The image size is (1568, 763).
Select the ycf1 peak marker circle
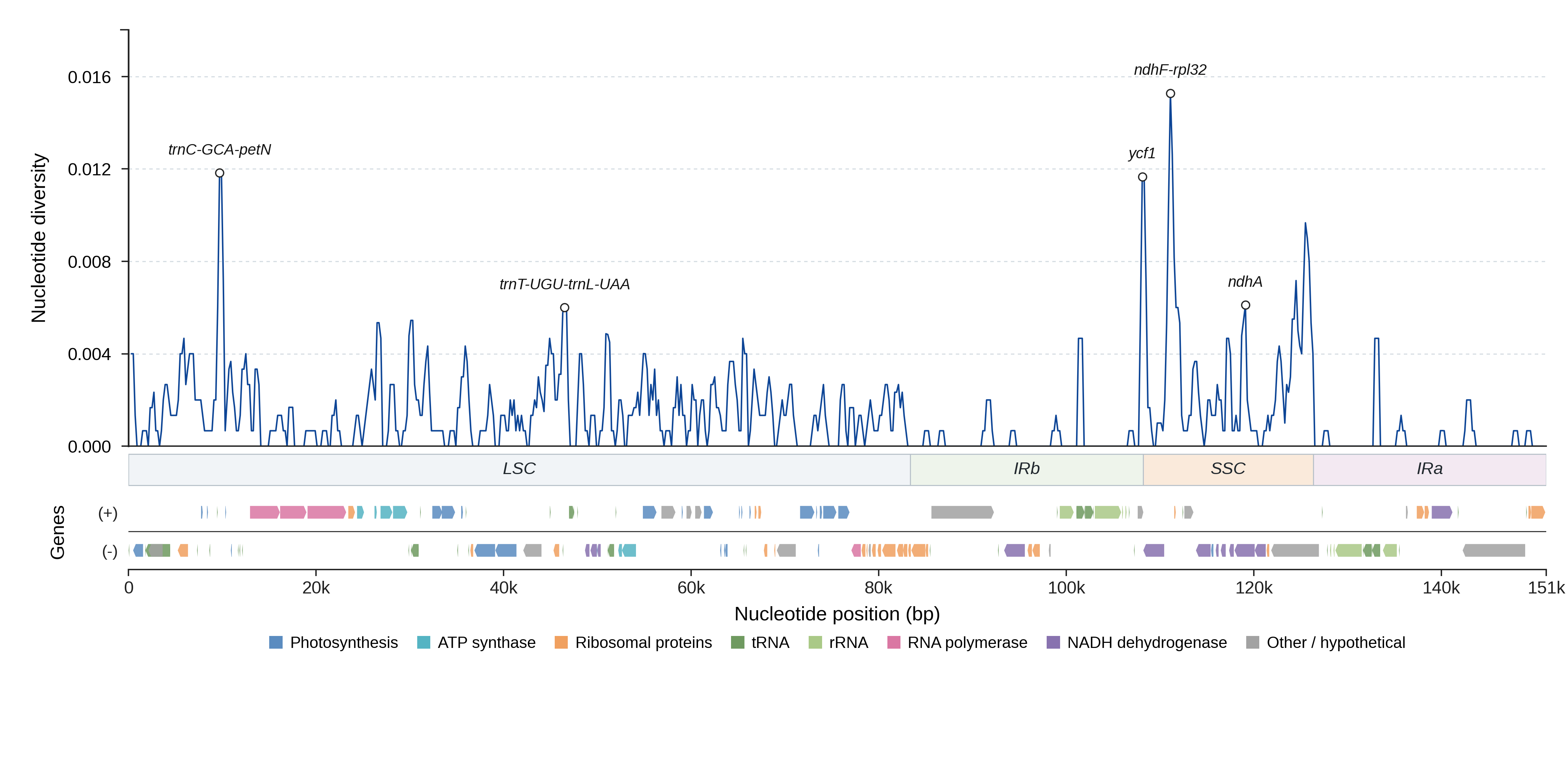[1142, 177]
